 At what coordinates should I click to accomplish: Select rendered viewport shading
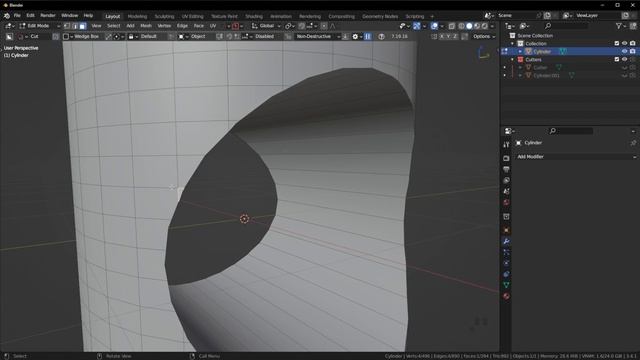click(x=484, y=26)
